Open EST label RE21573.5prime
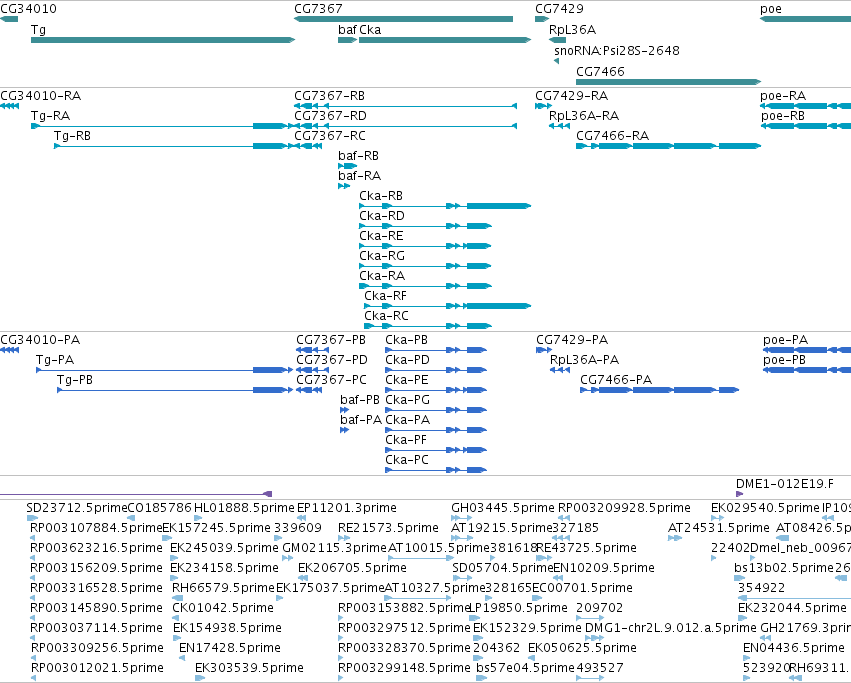This screenshot has width=851, height=683. pyautogui.click(x=388, y=528)
